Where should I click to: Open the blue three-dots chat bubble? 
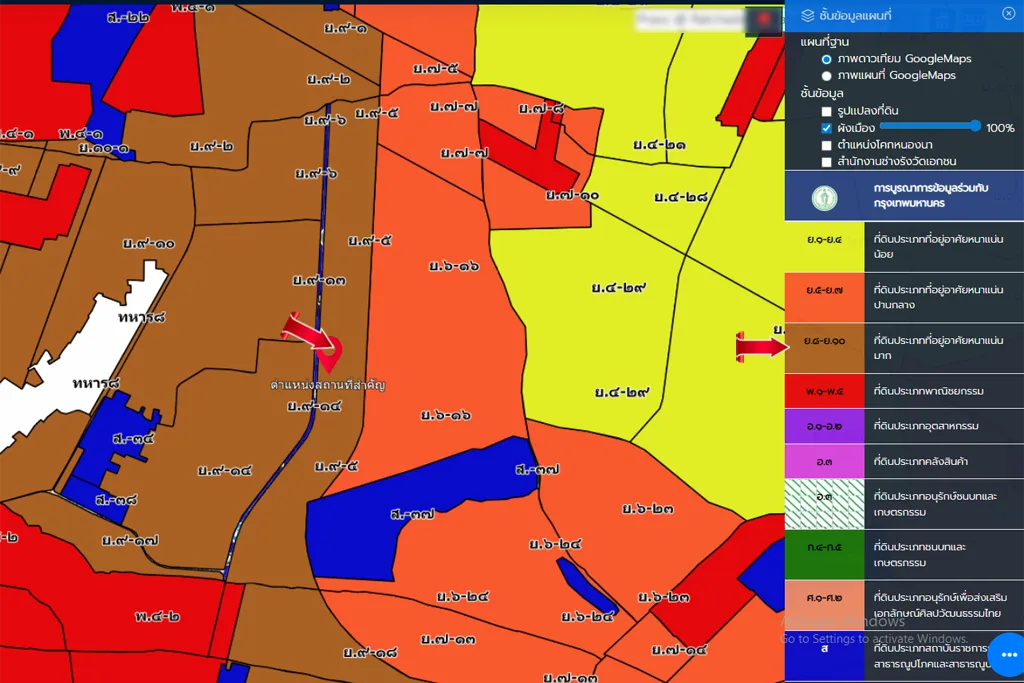pyautogui.click(x=1008, y=654)
